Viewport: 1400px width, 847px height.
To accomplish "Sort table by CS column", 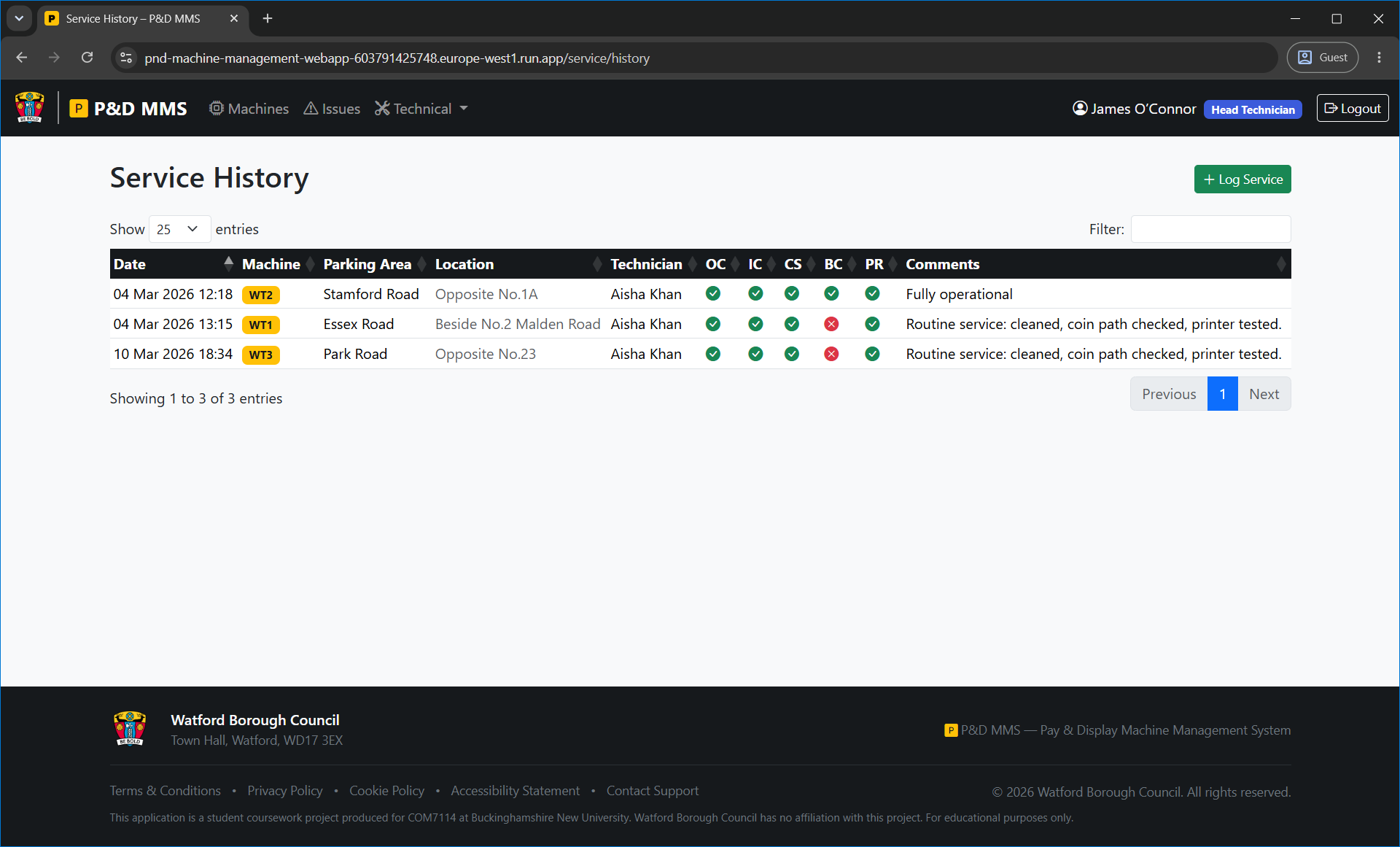I will coord(800,264).
